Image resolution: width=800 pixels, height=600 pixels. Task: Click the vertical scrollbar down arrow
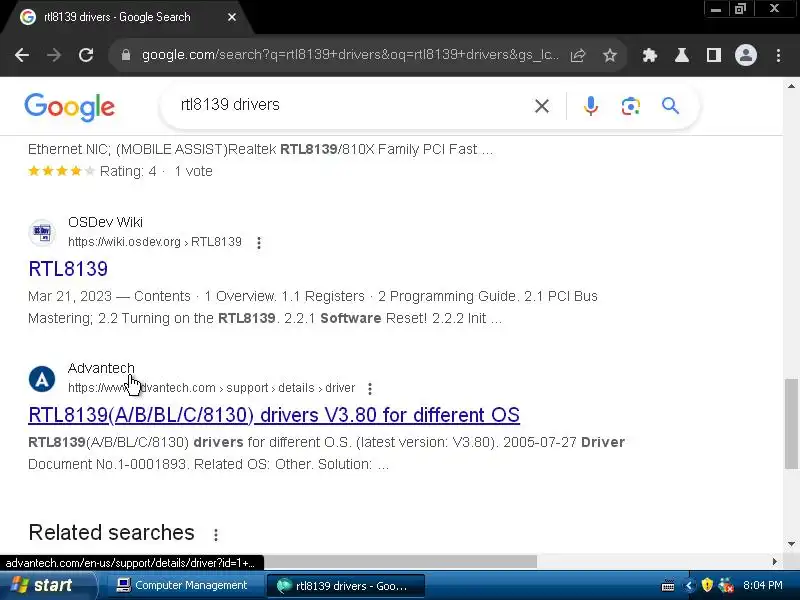tap(791, 544)
